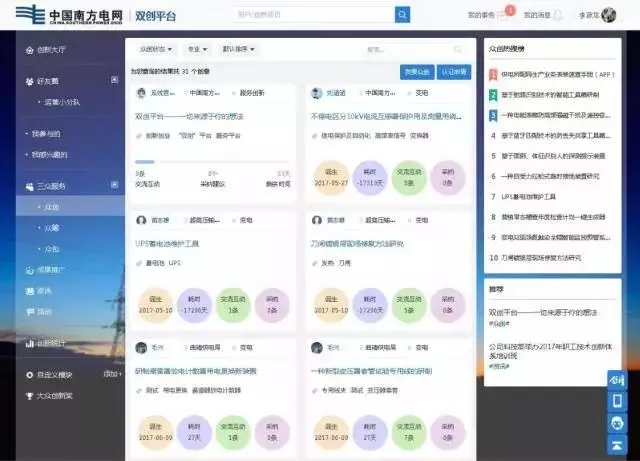The width and height of the screenshot is (640, 461).
Task: Click the mobile phone floating icon
Action: coord(617,401)
